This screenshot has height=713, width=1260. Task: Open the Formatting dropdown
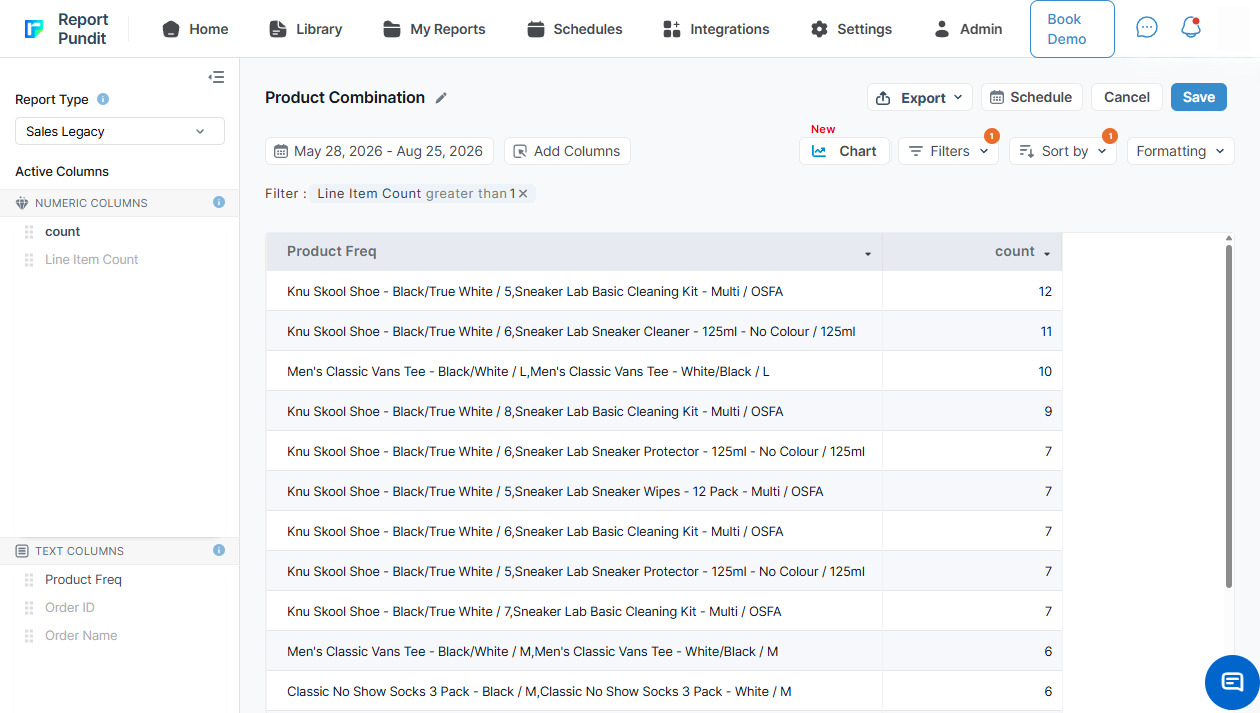pyautogui.click(x=1180, y=151)
